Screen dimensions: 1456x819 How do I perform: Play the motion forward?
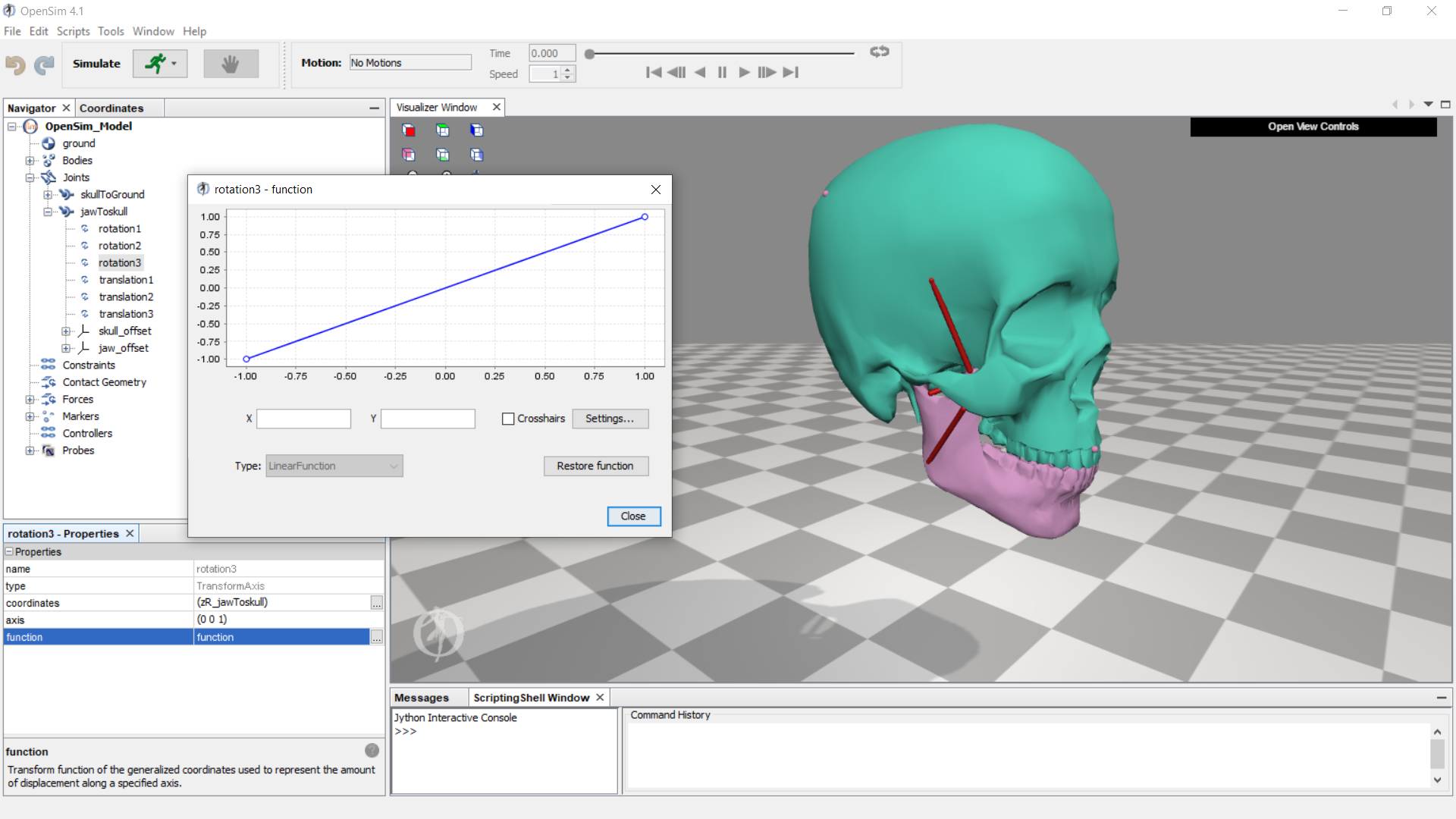[x=744, y=72]
